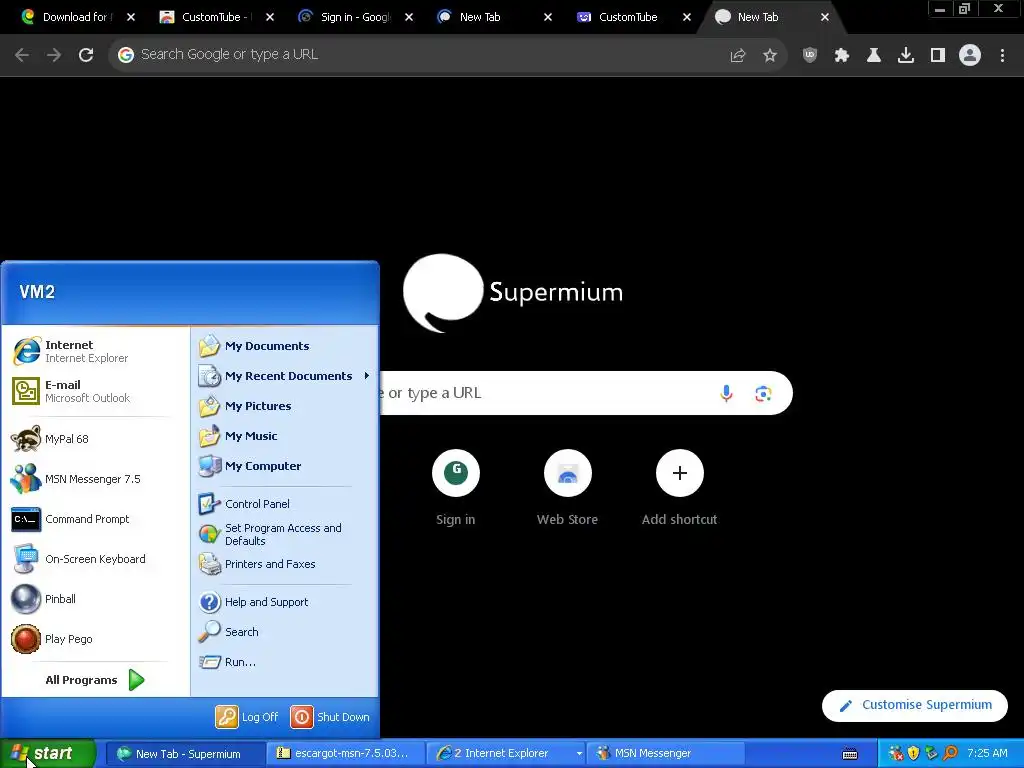Image resolution: width=1024 pixels, height=768 pixels.
Task: Close the Sign in - Google tab
Action: pos(409,18)
